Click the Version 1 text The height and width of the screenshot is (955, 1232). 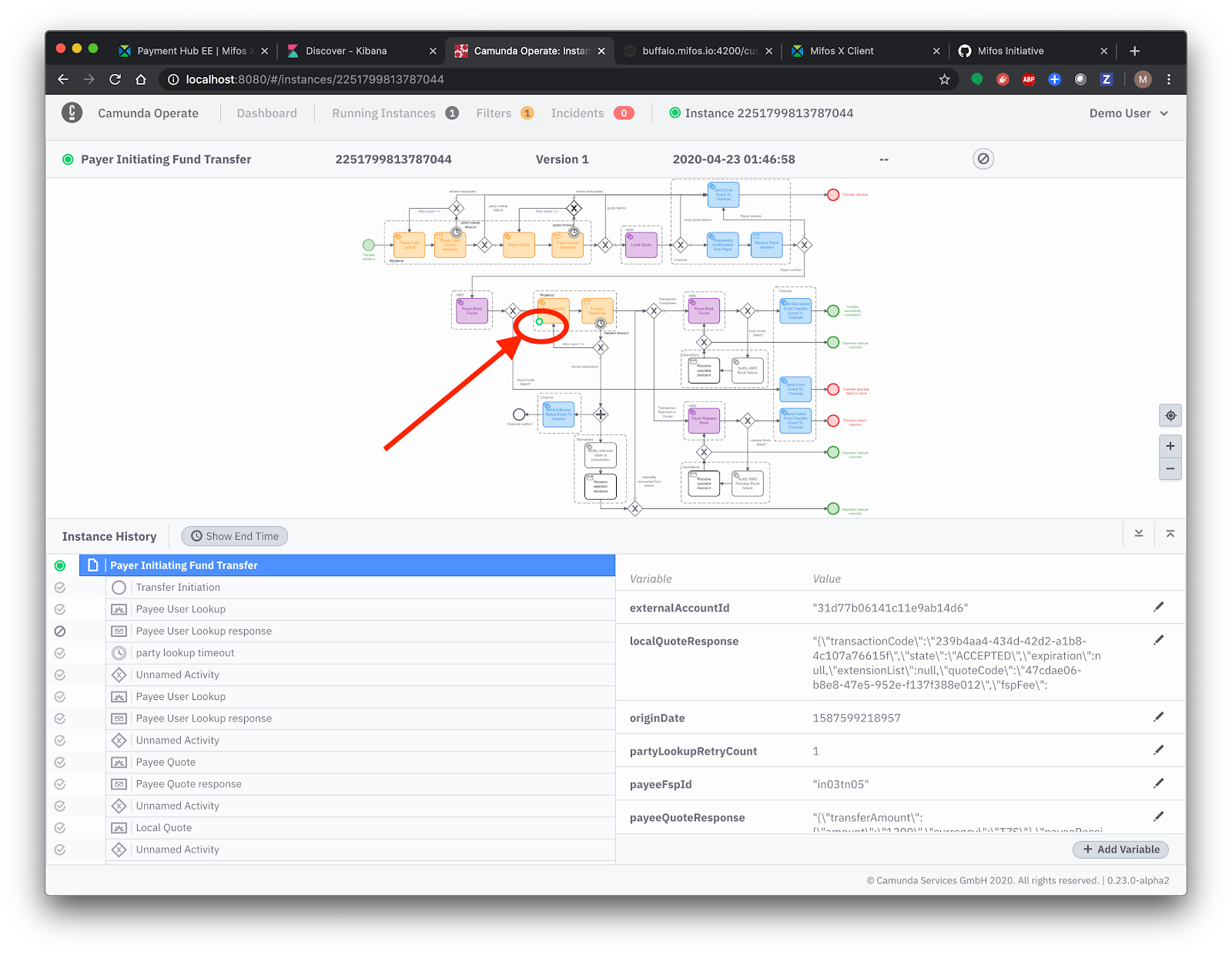click(562, 159)
